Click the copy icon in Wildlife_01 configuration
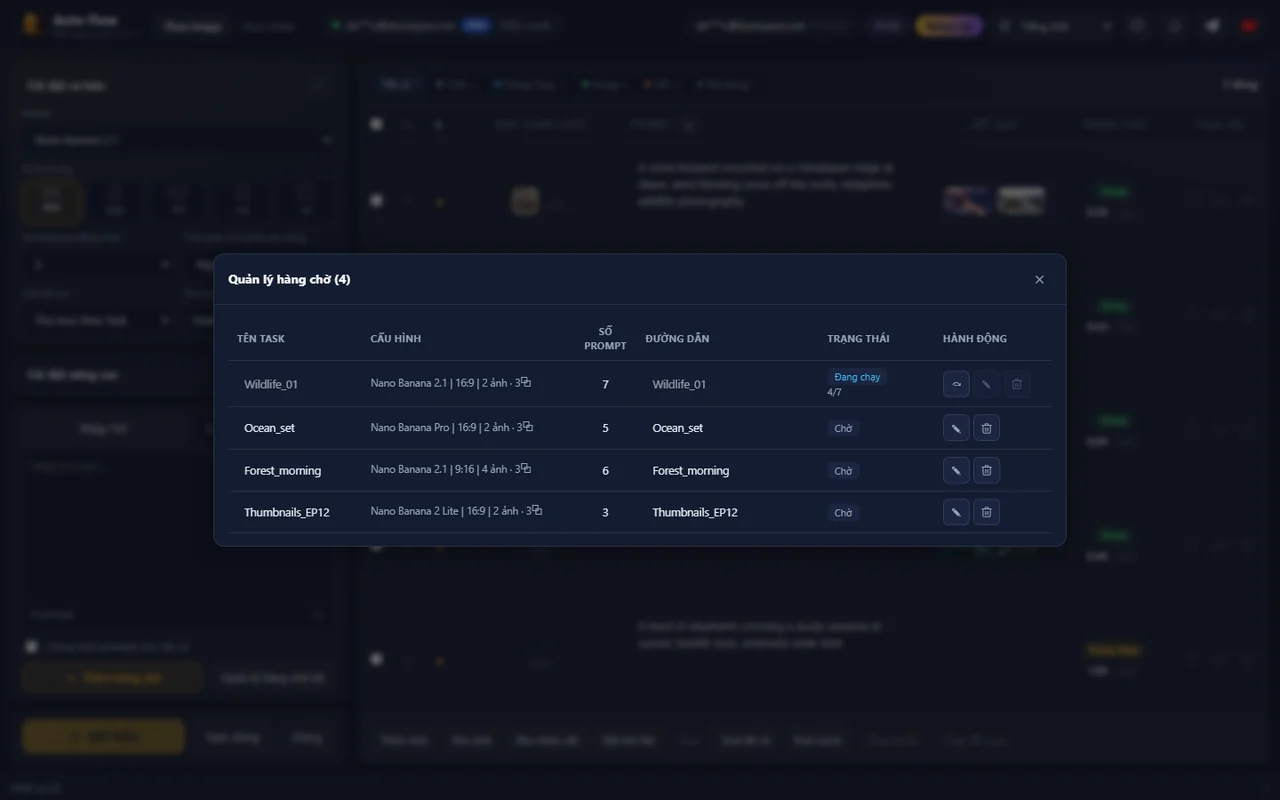 point(526,382)
